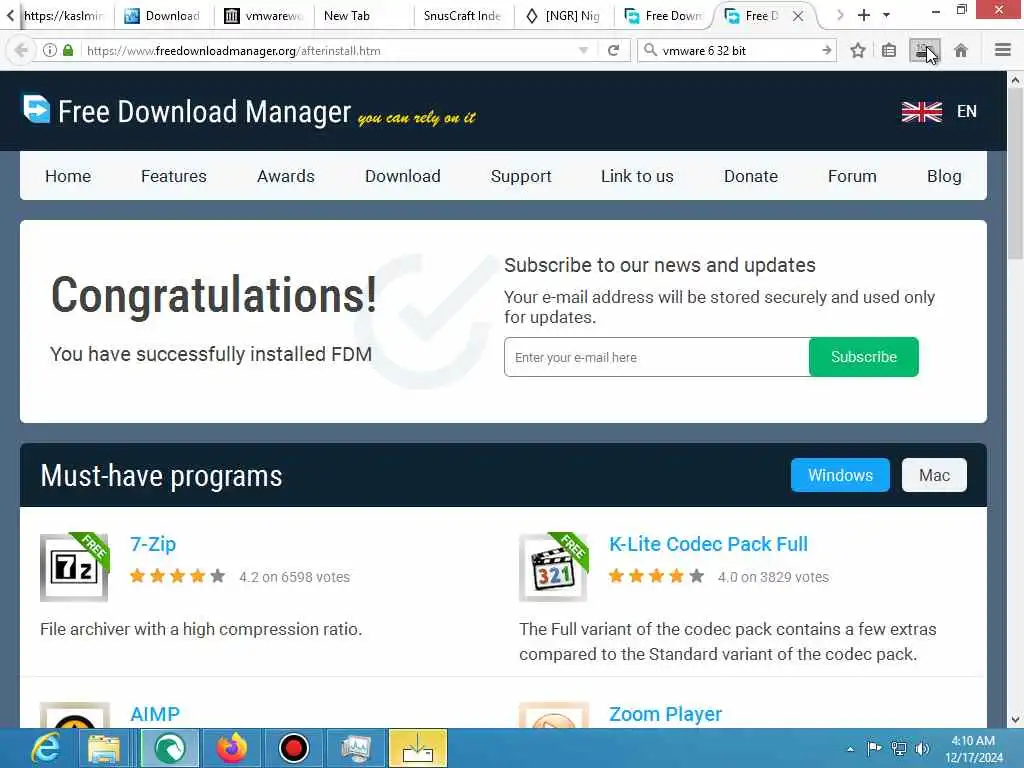Open Home in site navigation
The width and height of the screenshot is (1024, 768).
click(68, 176)
